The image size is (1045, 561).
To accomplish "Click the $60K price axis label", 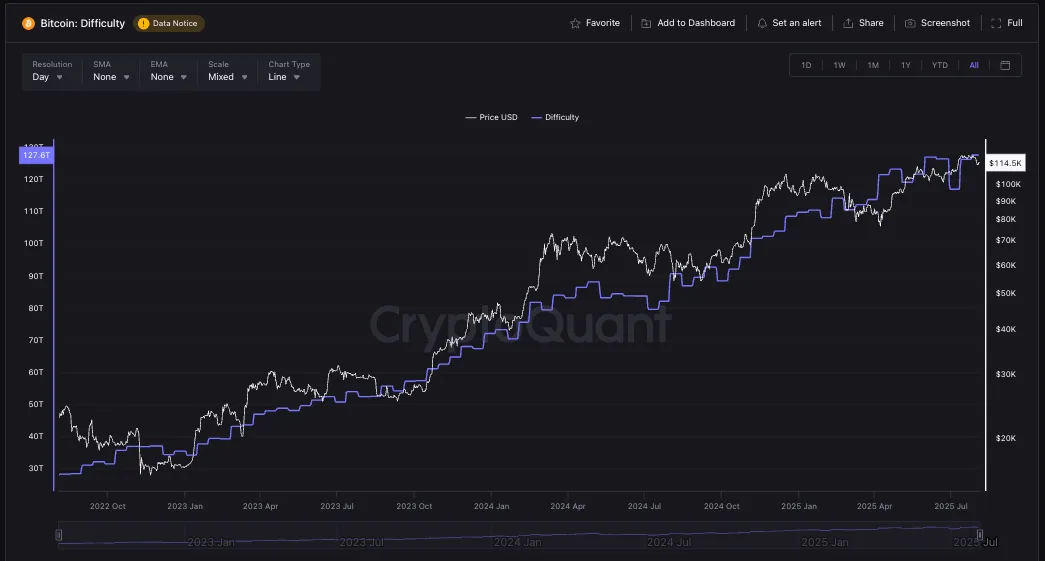I will (x=1006, y=265).
